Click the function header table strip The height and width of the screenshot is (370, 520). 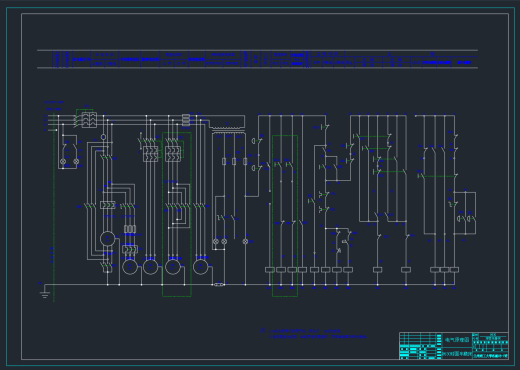(257, 59)
